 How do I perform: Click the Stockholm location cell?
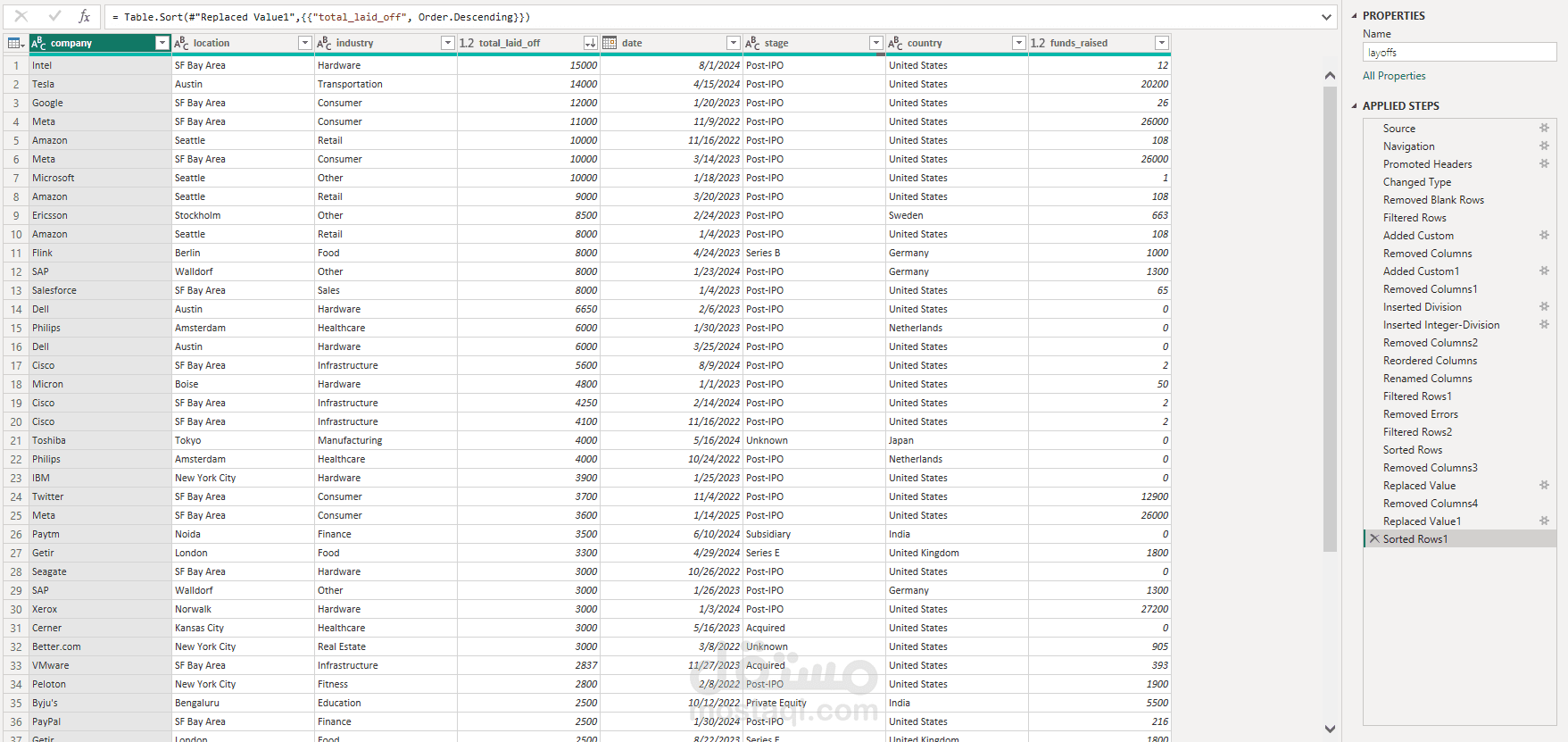pyautogui.click(x=243, y=215)
